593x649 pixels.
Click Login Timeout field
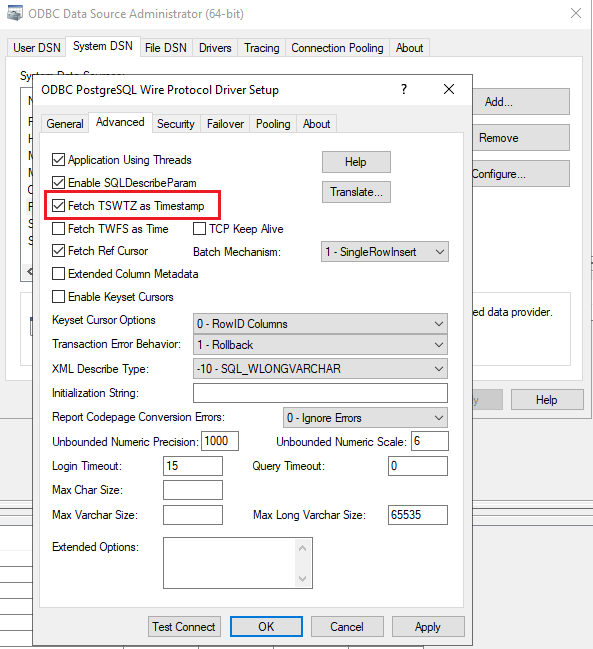(x=193, y=466)
